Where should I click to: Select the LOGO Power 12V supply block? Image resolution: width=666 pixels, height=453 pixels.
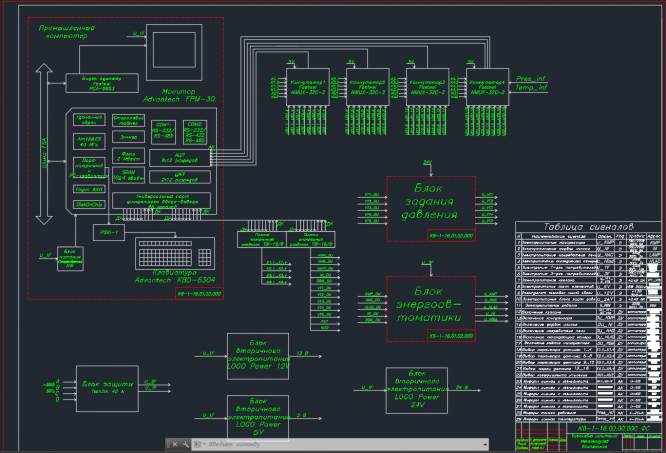click(259, 356)
